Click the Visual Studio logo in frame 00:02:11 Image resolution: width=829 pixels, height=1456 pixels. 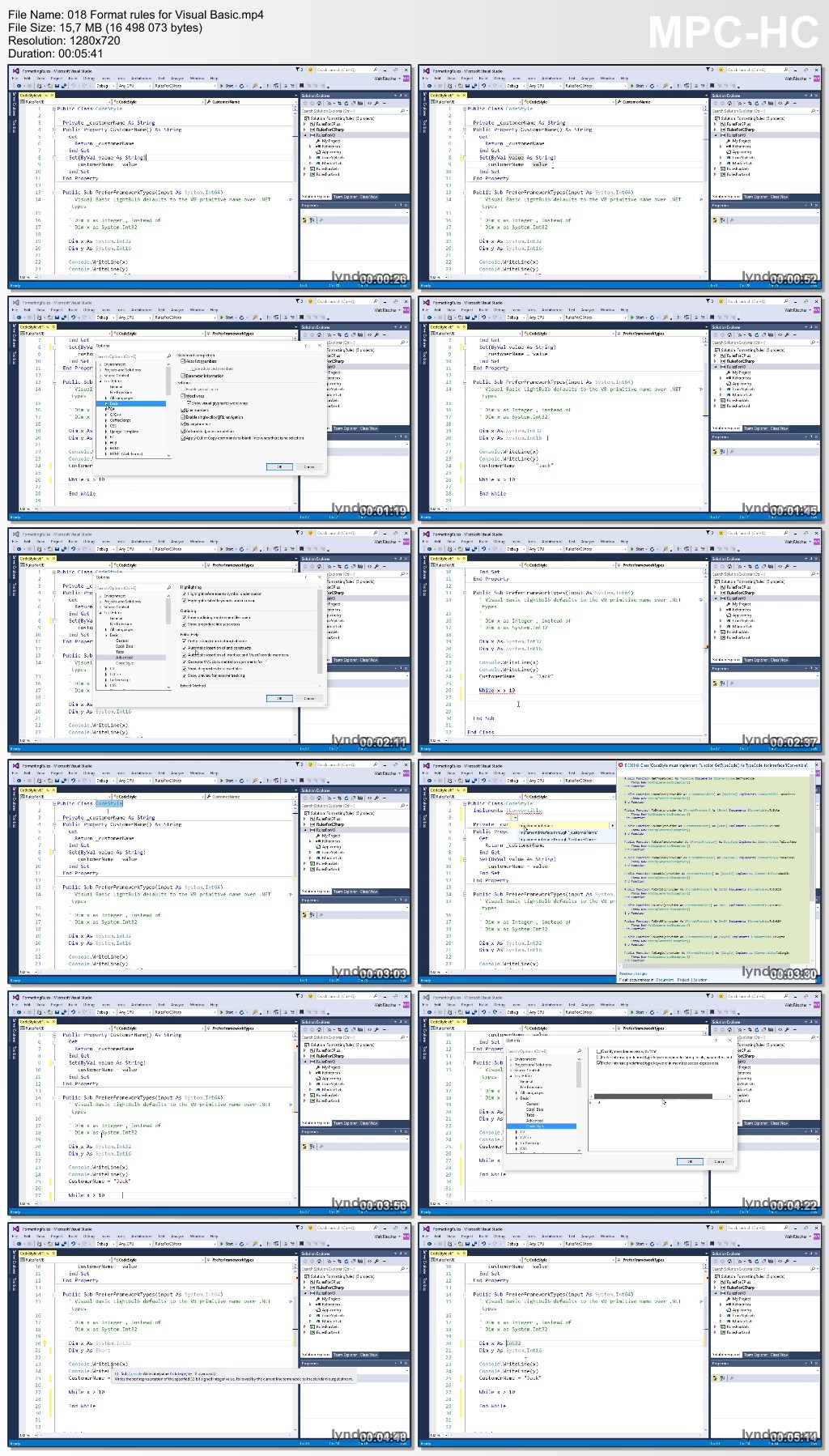(x=15, y=533)
